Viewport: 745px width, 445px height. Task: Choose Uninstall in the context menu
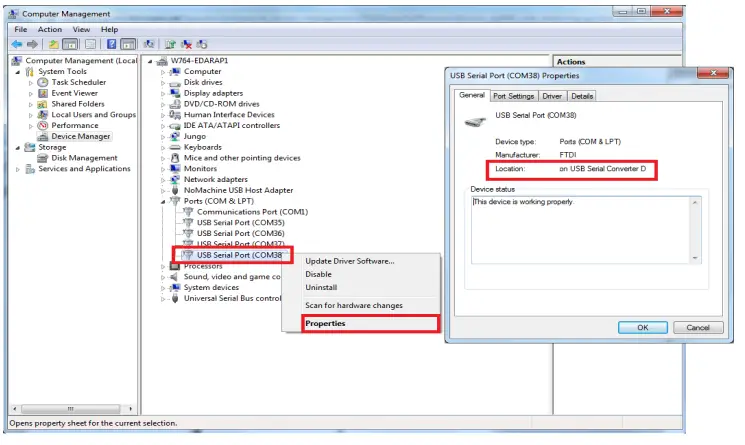(x=321, y=287)
